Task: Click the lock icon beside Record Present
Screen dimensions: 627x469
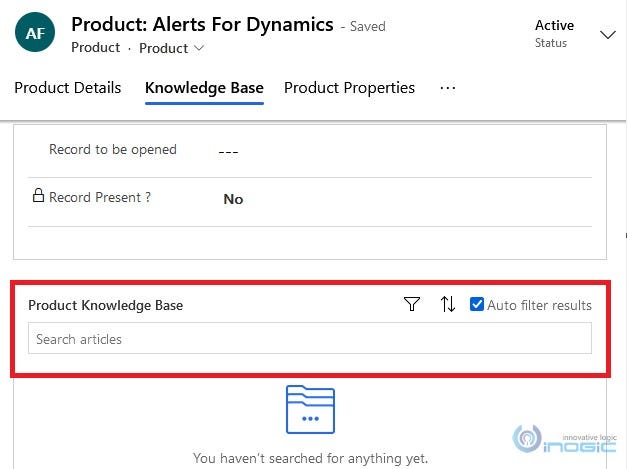Action: [x=38, y=196]
